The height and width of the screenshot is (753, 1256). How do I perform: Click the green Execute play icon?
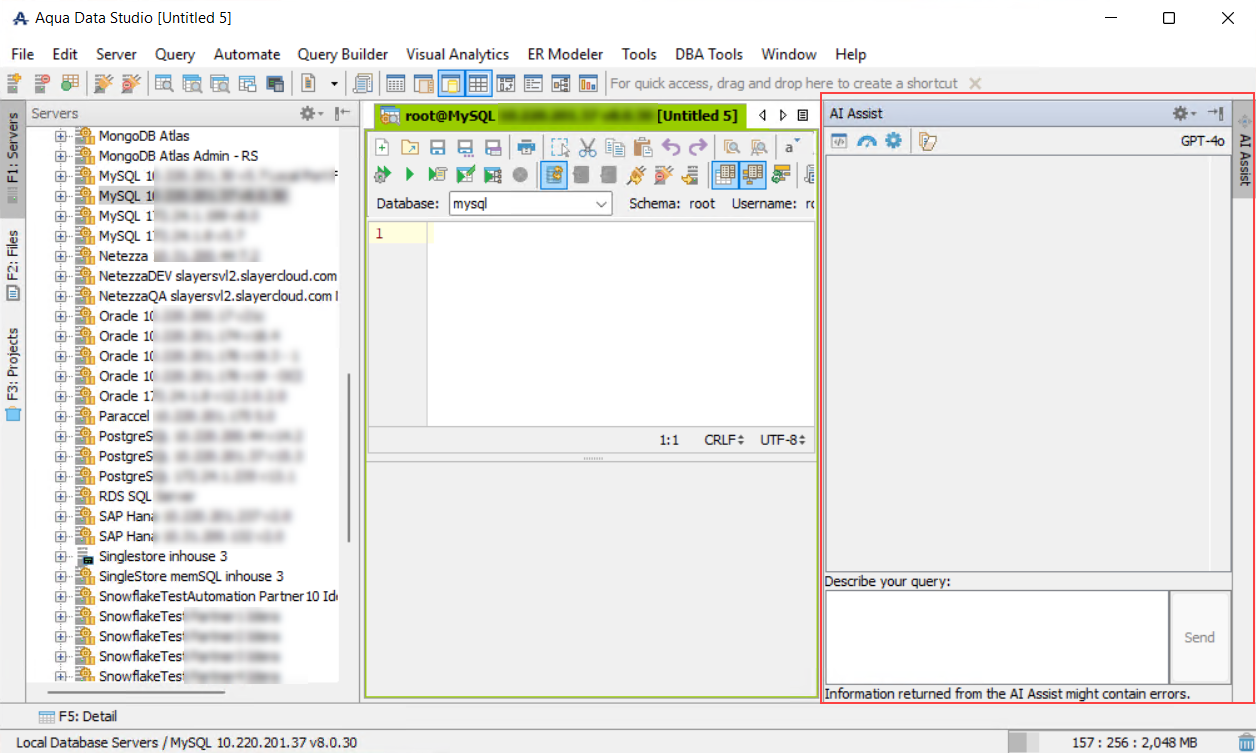409,175
